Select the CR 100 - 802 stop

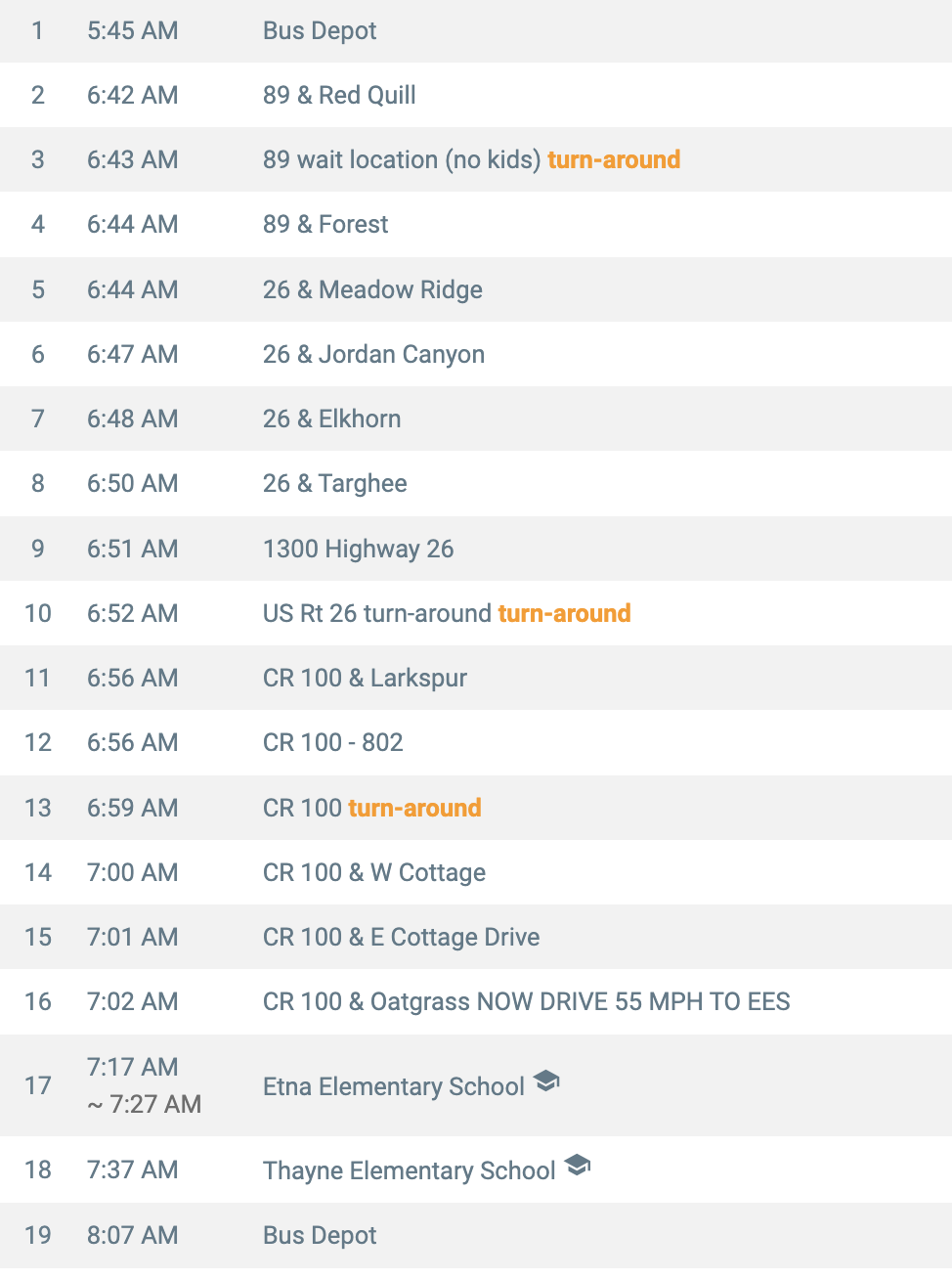[476, 742]
